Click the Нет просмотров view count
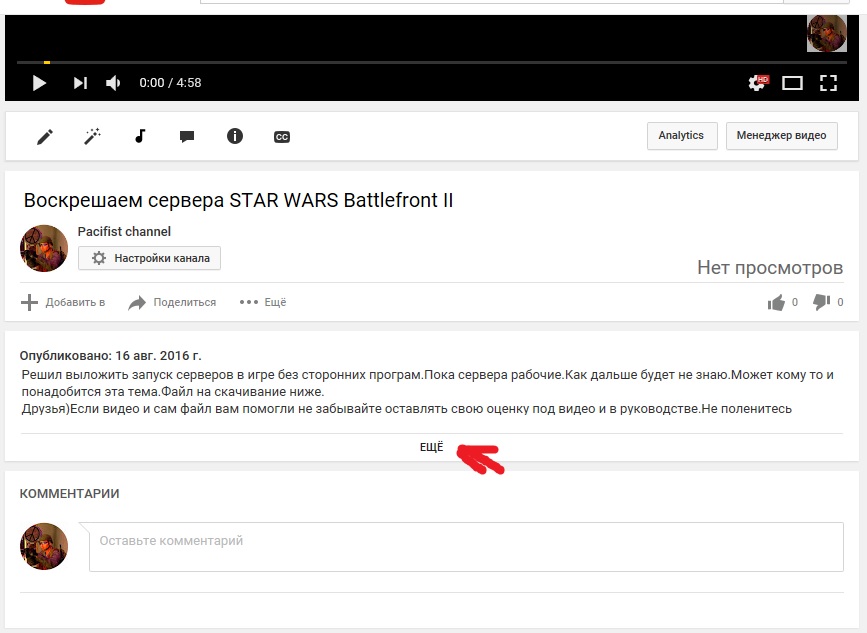 (770, 268)
